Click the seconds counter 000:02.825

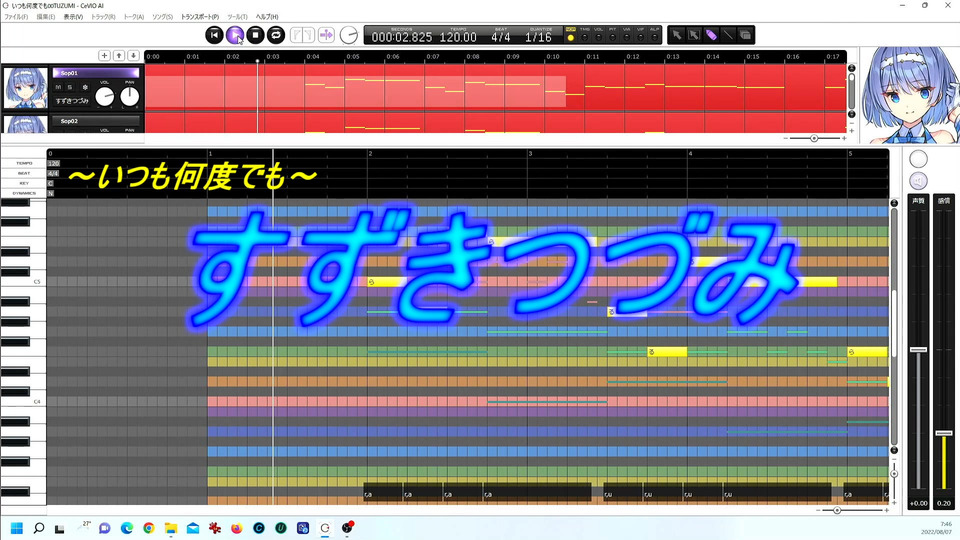click(x=402, y=37)
